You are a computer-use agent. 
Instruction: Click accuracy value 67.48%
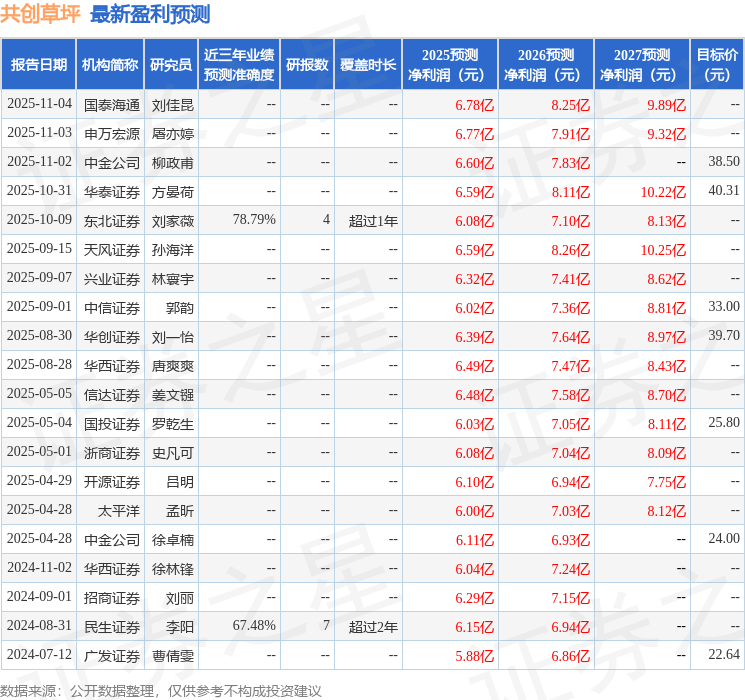pyautogui.click(x=254, y=625)
